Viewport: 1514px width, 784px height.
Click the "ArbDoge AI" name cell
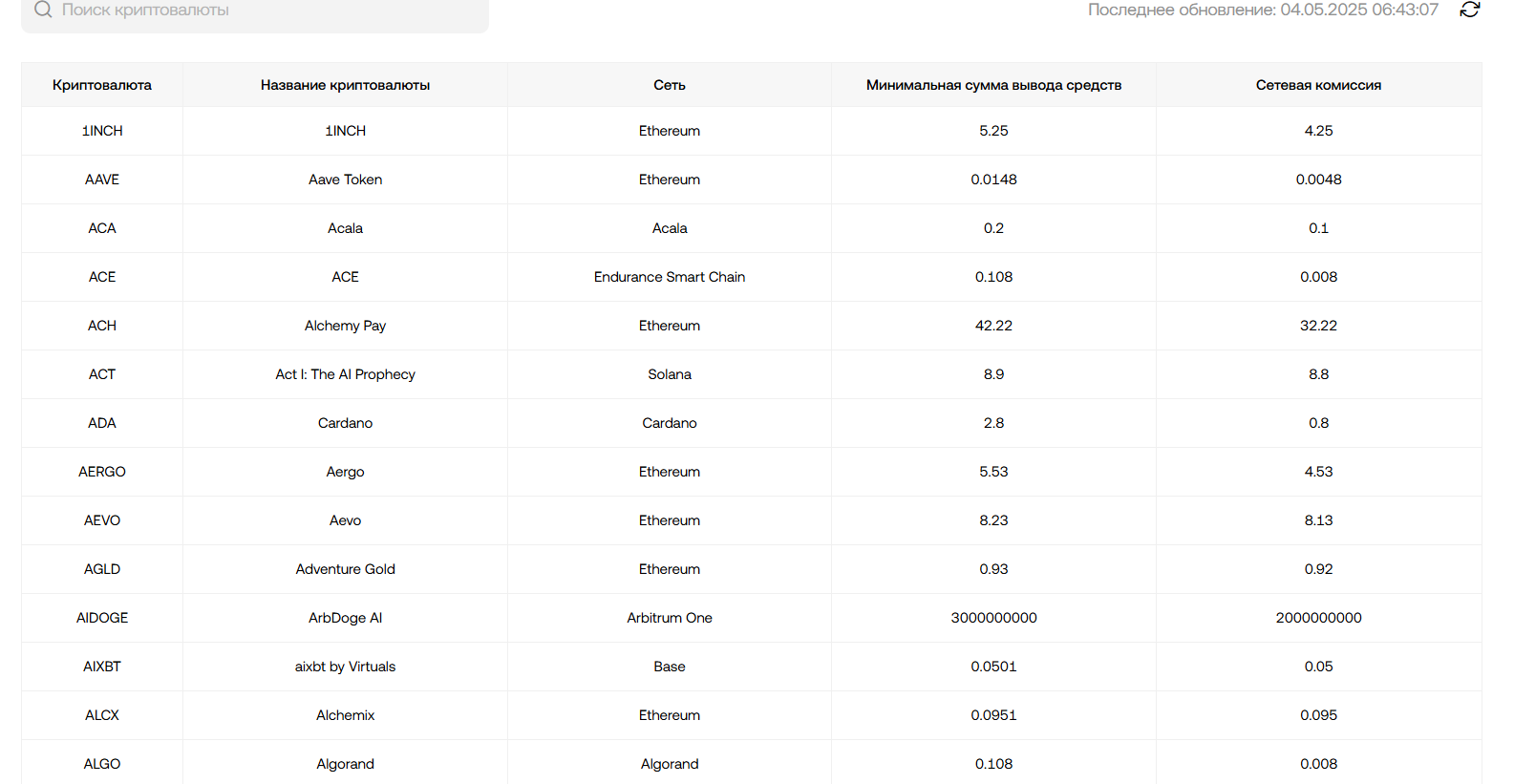345,618
